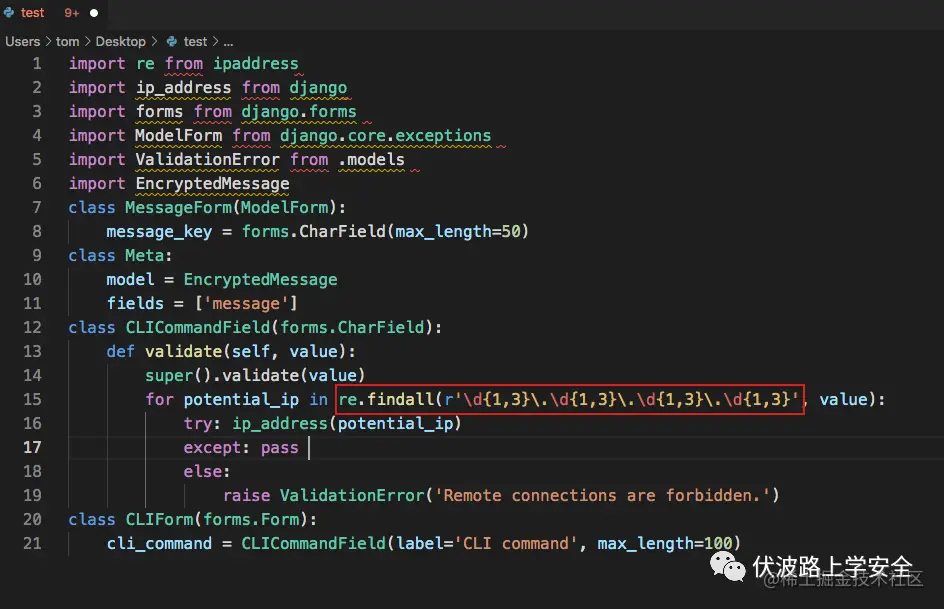Click 'MessageForm' class name on line 7
Viewport: 944px width, 609px height.
pos(178,208)
